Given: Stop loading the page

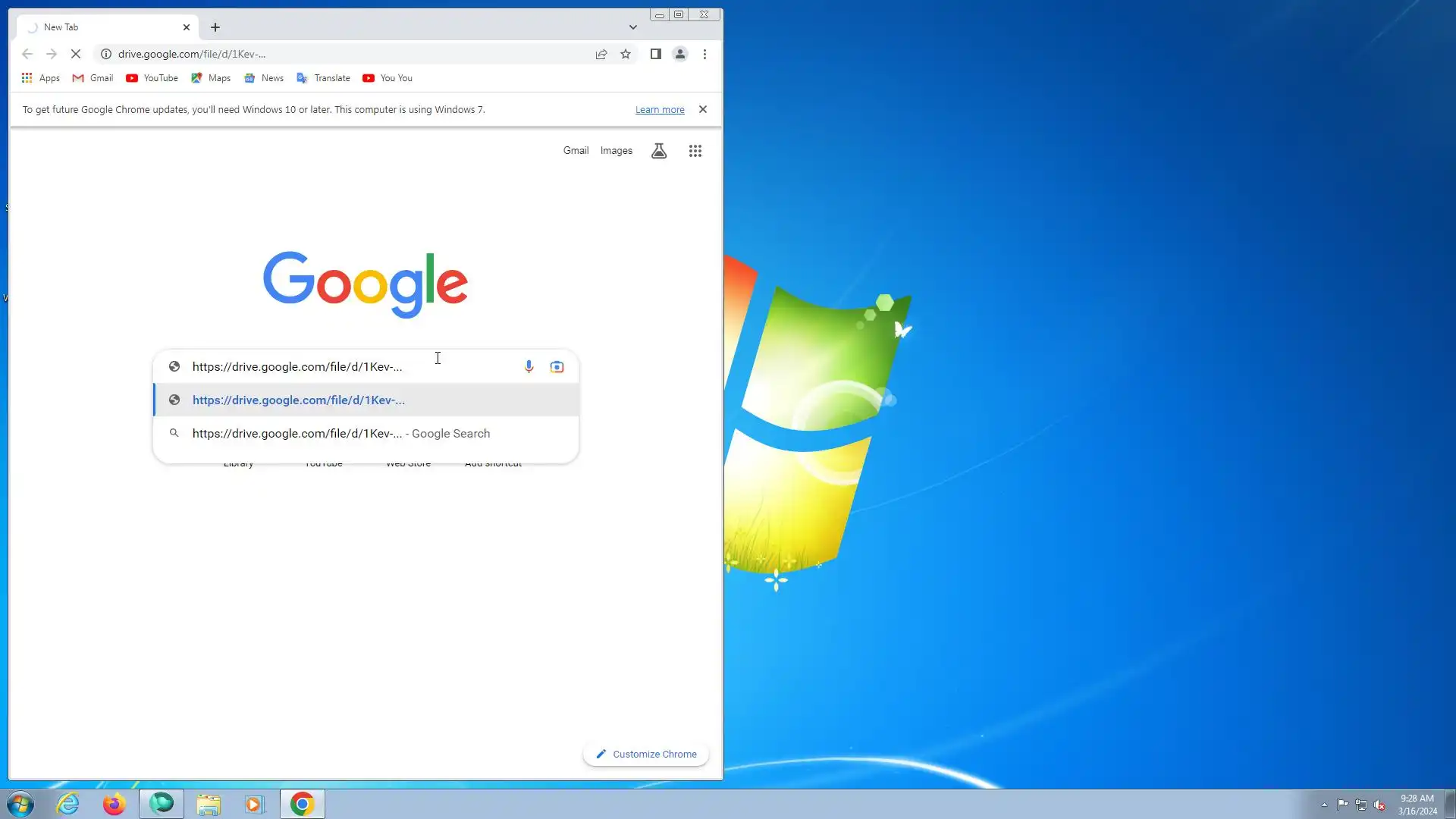Looking at the screenshot, I should [76, 54].
